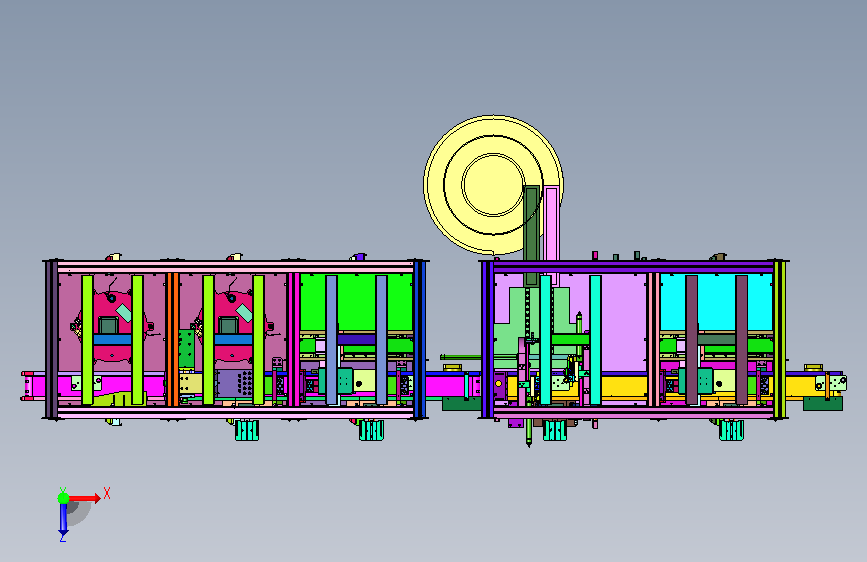Select the bright green panel in the left machine
The height and width of the screenshot is (562, 867).
point(356,303)
